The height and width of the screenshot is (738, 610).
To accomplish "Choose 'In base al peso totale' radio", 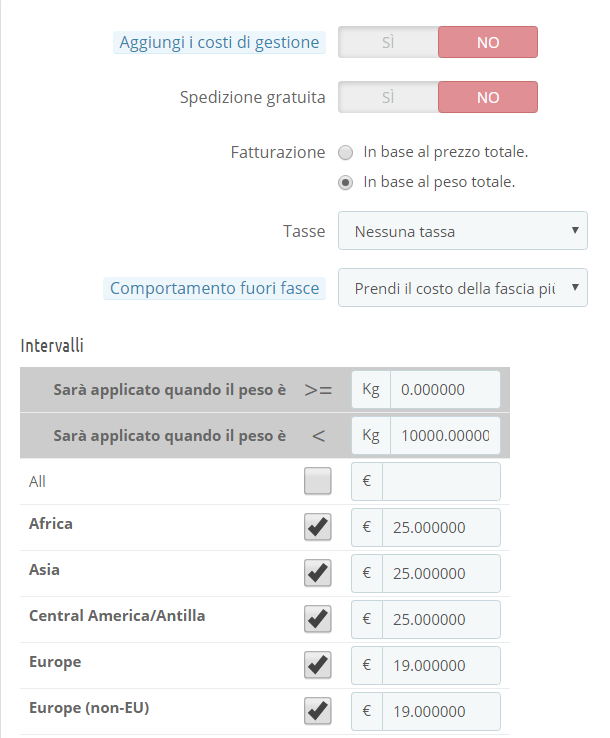I will pyautogui.click(x=346, y=182).
